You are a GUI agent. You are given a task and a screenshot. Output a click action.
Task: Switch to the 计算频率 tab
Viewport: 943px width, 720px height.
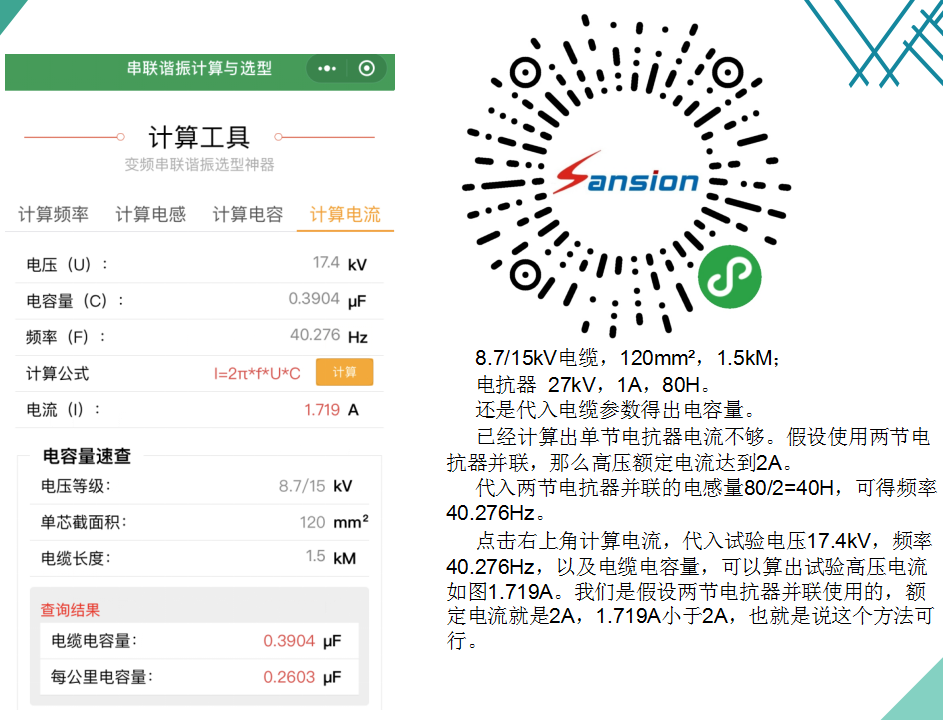[53, 214]
